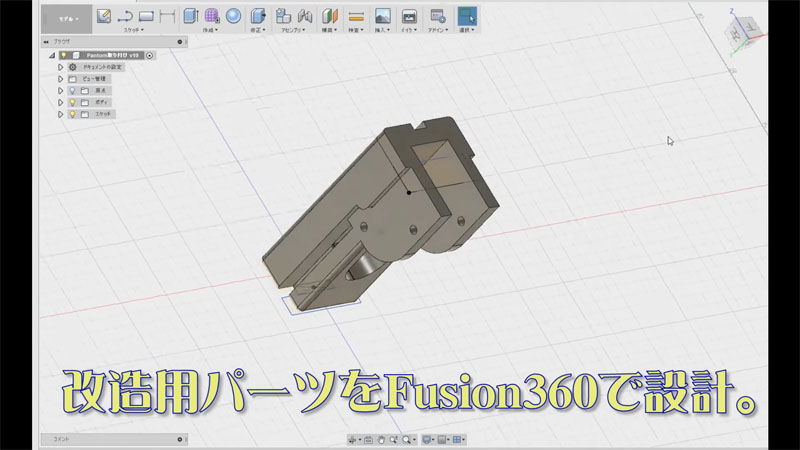
Task: Click the Orbit navigation icon
Action: (x=353, y=439)
